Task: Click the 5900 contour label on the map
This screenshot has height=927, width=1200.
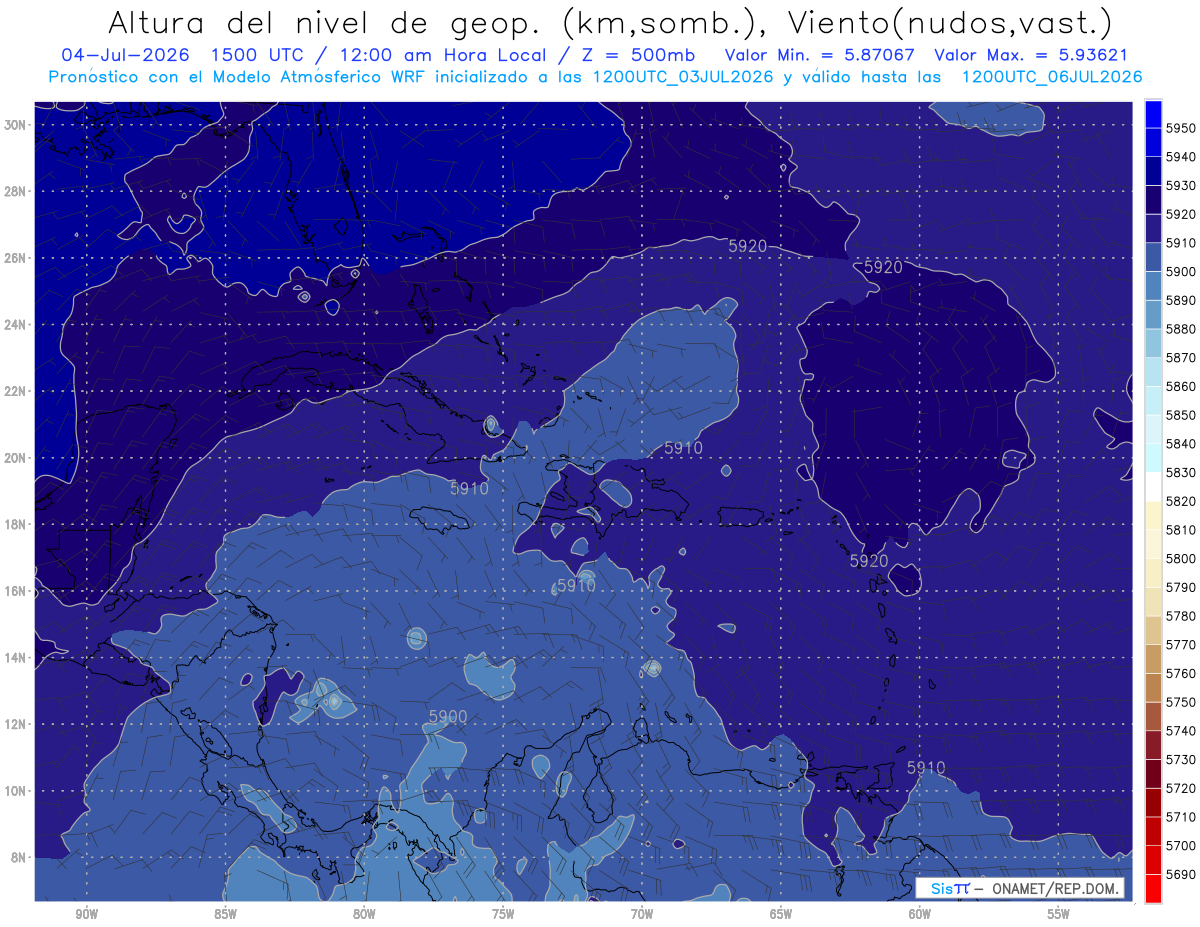Action: tap(447, 717)
